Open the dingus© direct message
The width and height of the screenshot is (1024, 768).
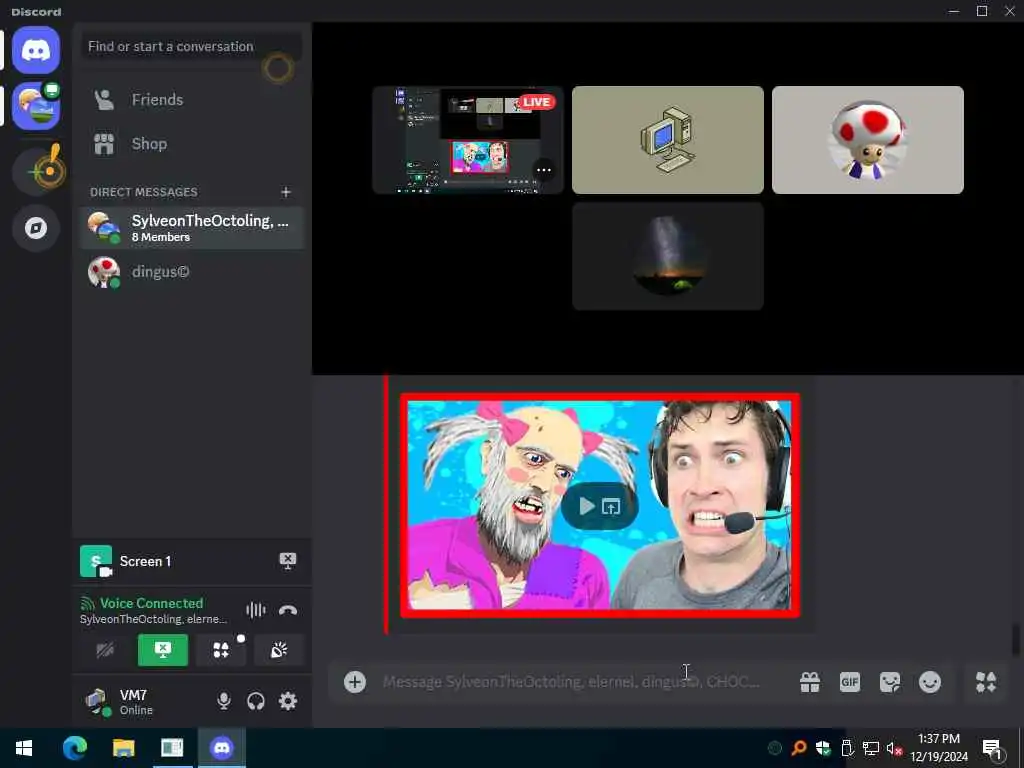(192, 272)
